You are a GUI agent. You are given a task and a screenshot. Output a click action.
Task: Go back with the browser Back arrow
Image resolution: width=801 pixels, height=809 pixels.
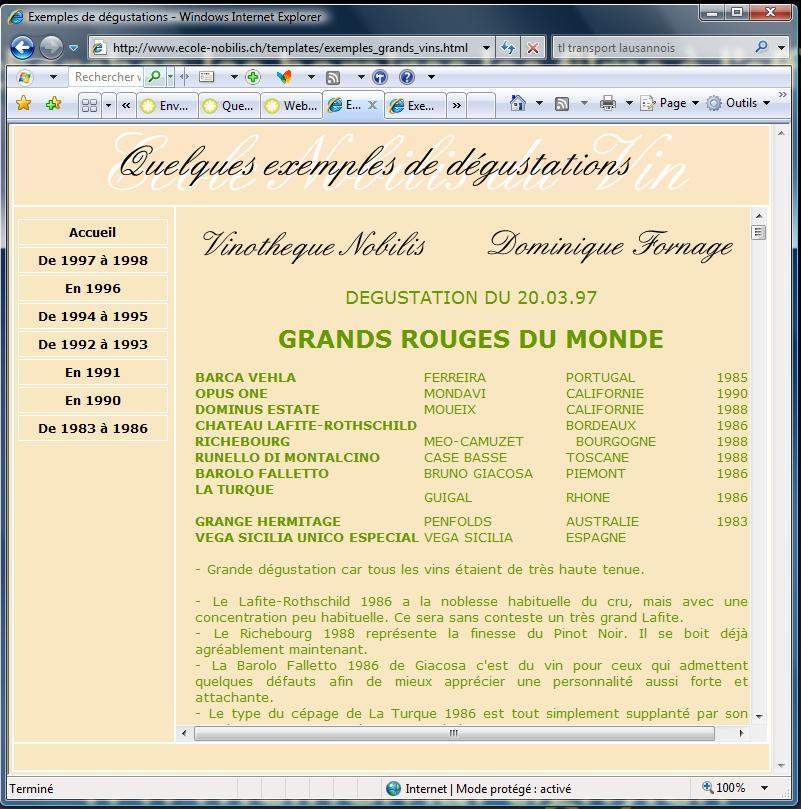click(x=23, y=47)
